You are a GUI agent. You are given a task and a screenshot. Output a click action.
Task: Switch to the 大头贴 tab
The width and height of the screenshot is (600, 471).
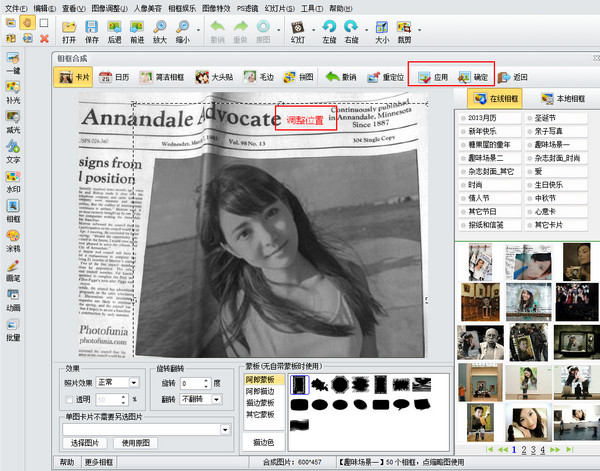[x=214, y=77]
